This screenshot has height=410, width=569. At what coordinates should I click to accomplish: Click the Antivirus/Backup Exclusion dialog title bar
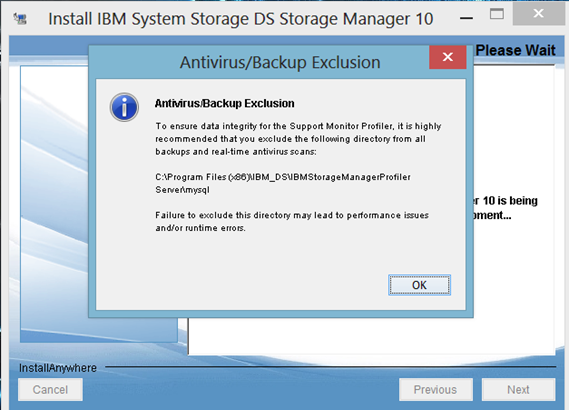258,62
